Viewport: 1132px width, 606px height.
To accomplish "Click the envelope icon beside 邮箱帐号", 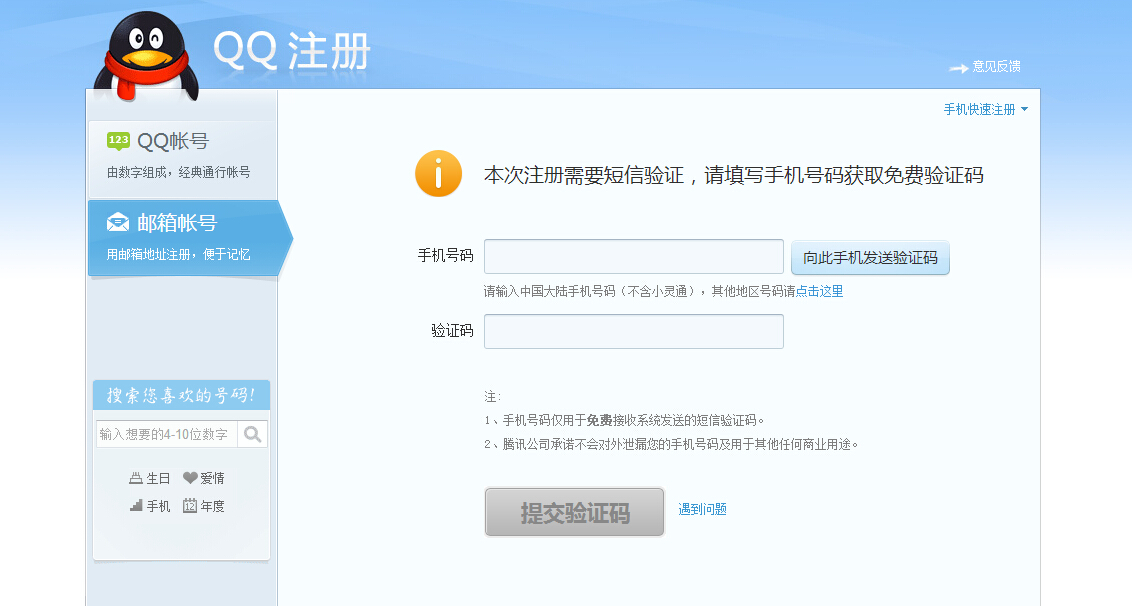I will [x=118, y=222].
